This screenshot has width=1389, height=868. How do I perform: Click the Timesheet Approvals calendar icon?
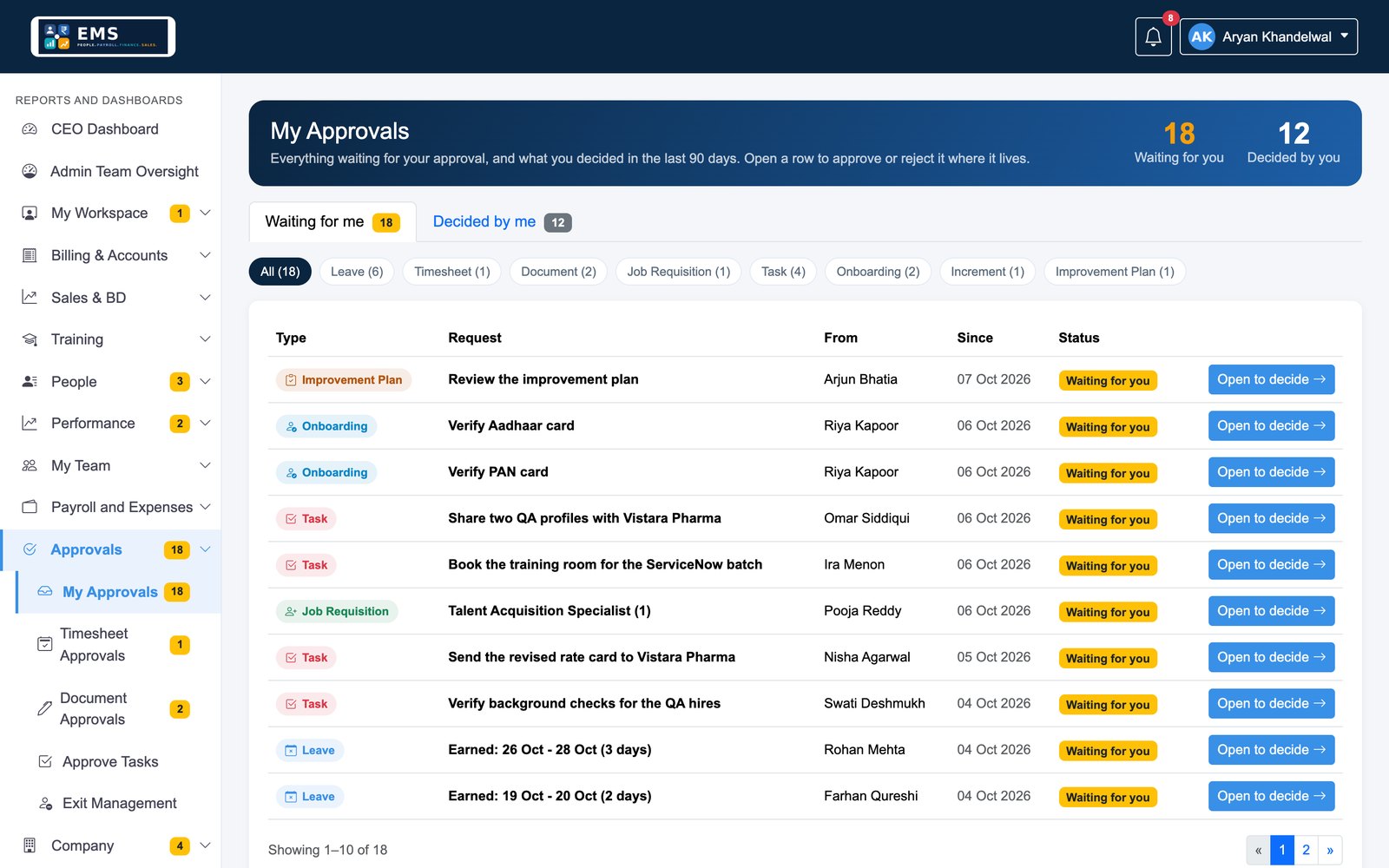(45, 644)
